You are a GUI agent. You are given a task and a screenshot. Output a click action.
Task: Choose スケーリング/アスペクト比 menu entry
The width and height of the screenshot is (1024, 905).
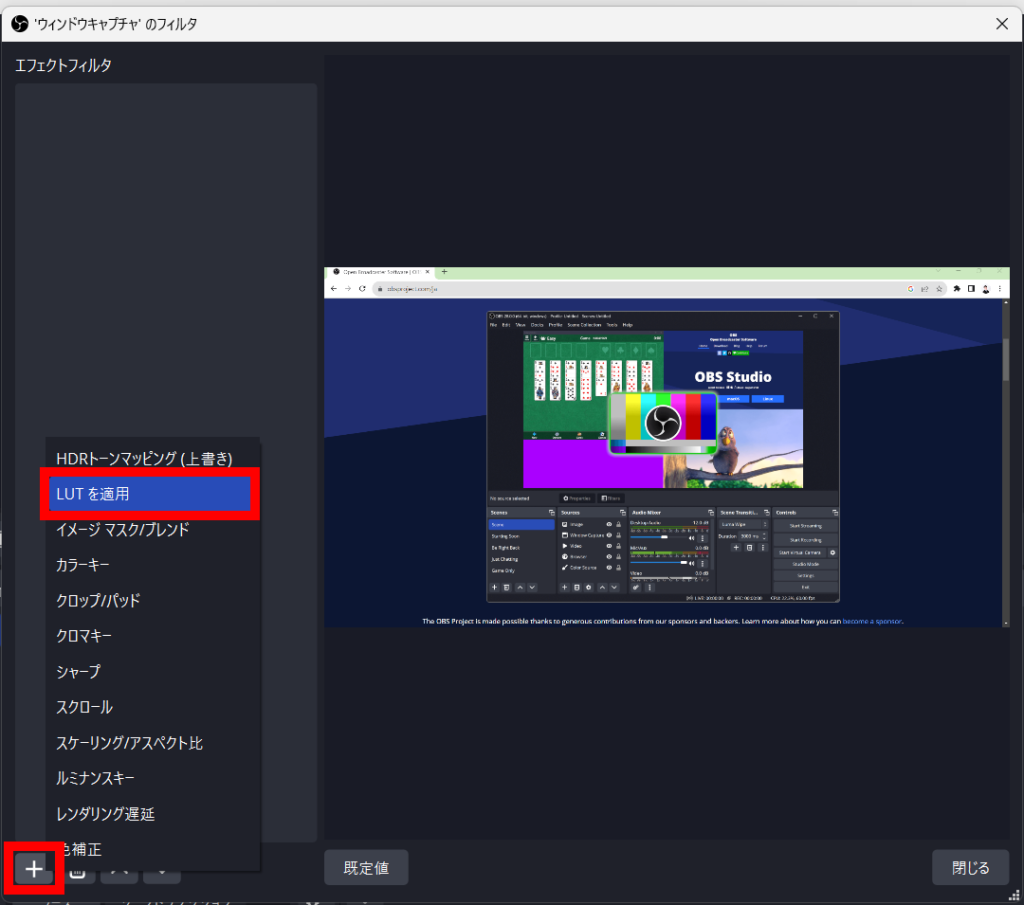[x=130, y=743]
